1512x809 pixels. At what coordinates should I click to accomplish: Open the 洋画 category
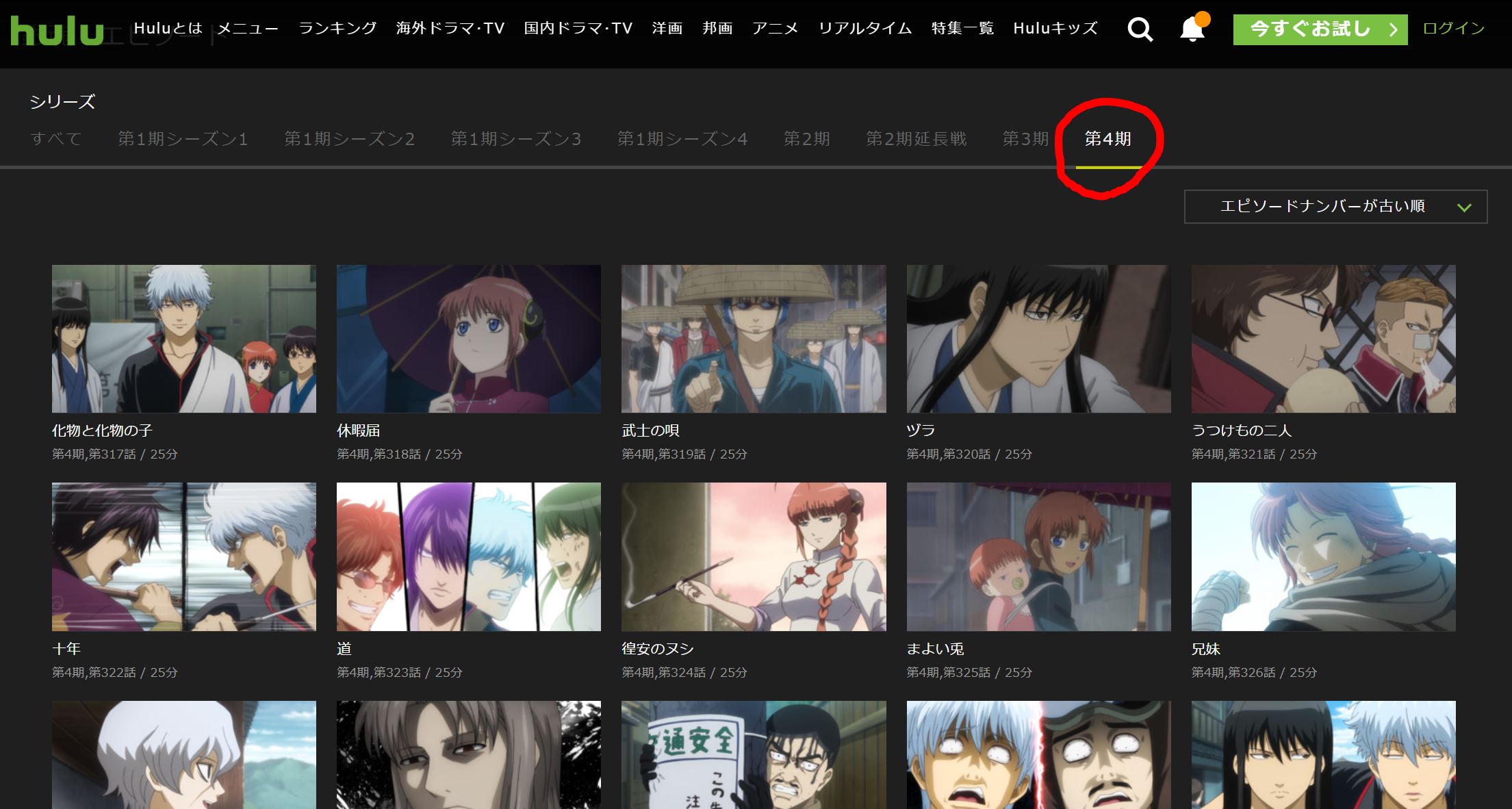[x=667, y=28]
